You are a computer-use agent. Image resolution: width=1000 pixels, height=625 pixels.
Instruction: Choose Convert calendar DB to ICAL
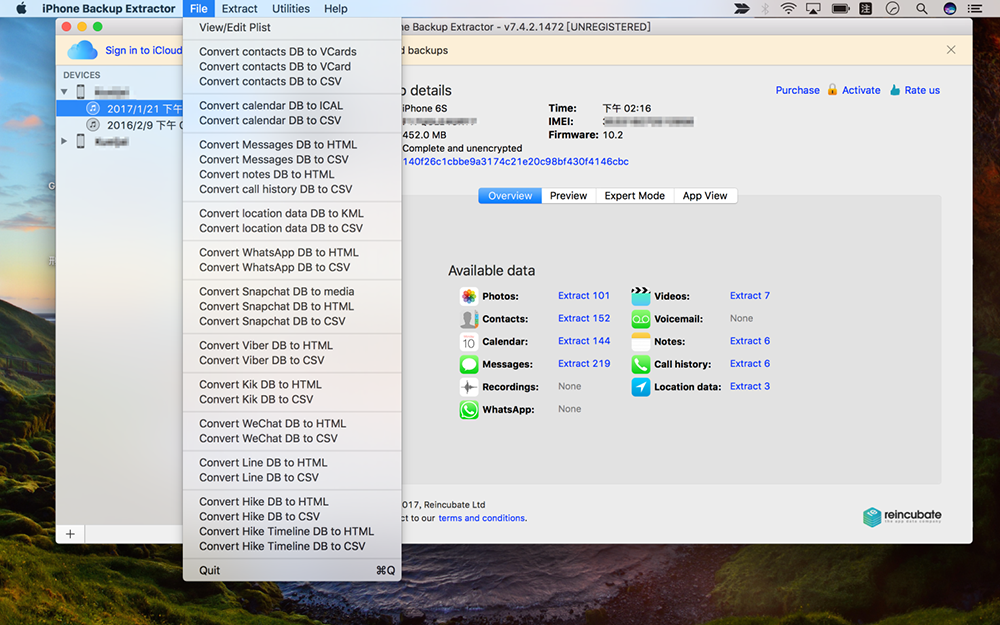(x=292, y=105)
